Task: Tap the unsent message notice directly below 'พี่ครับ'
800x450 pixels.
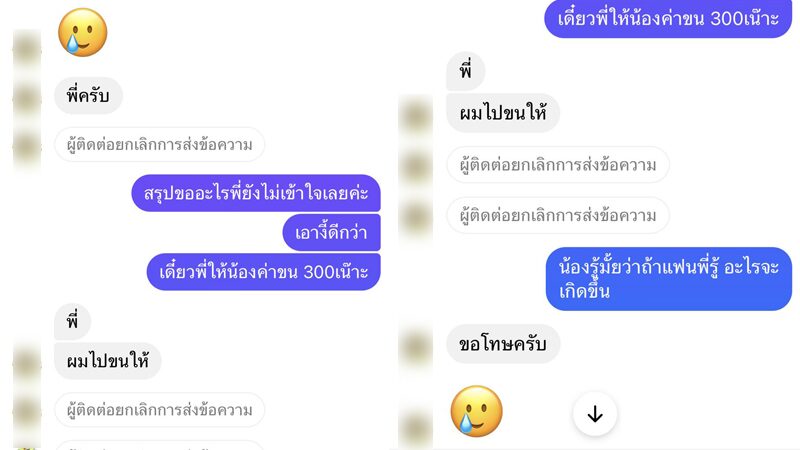Action: pyautogui.click(x=160, y=145)
